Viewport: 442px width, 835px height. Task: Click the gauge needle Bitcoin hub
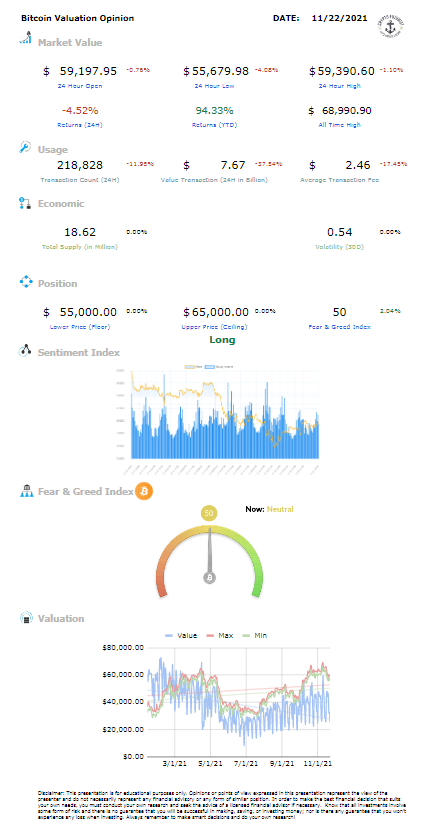click(209, 578)
